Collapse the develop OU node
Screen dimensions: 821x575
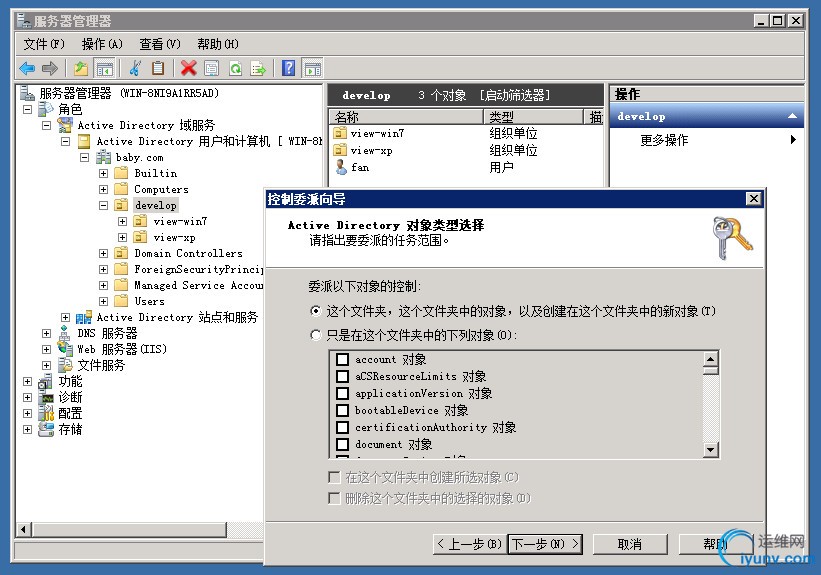104,205
